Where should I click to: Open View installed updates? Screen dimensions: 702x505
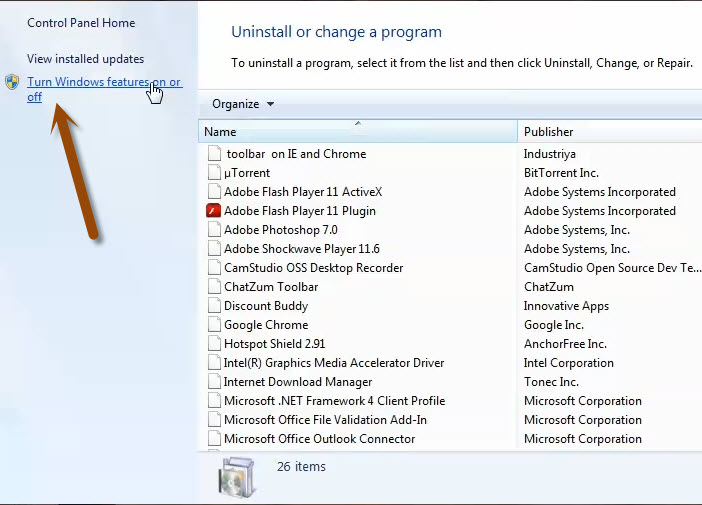point(86,59)
